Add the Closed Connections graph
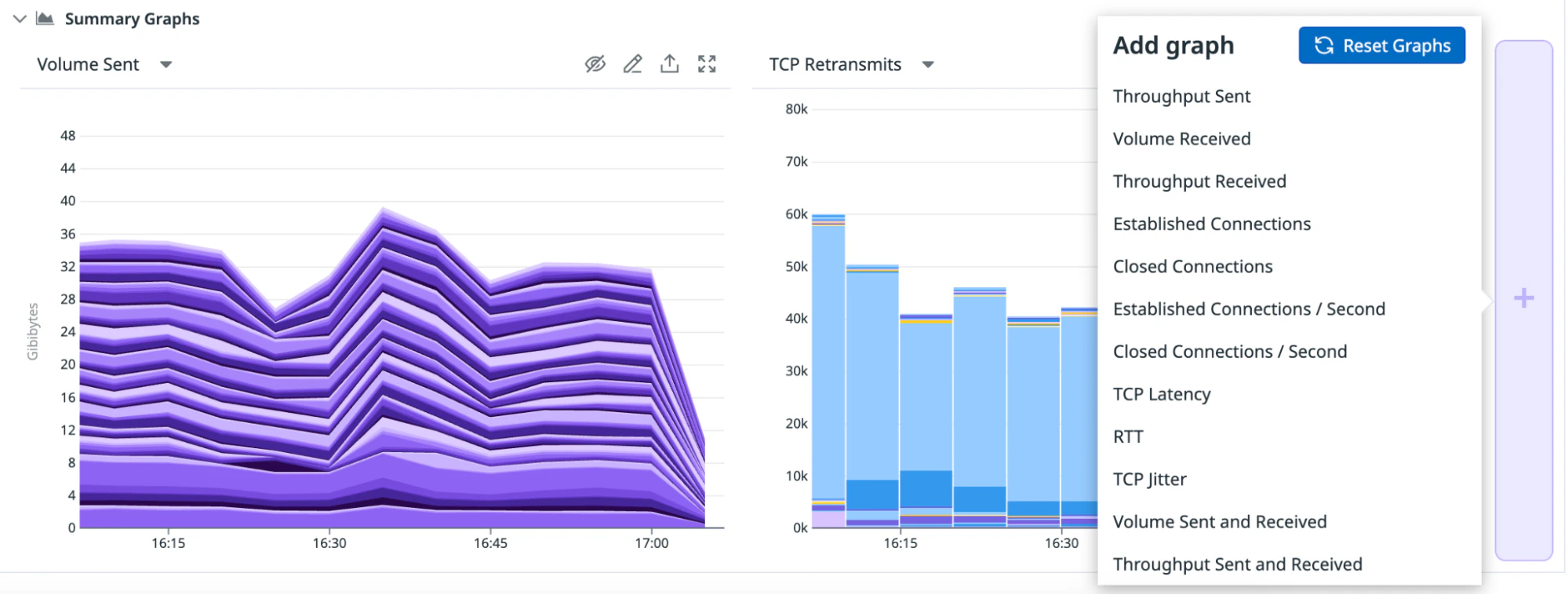 tap(1192, 266)
